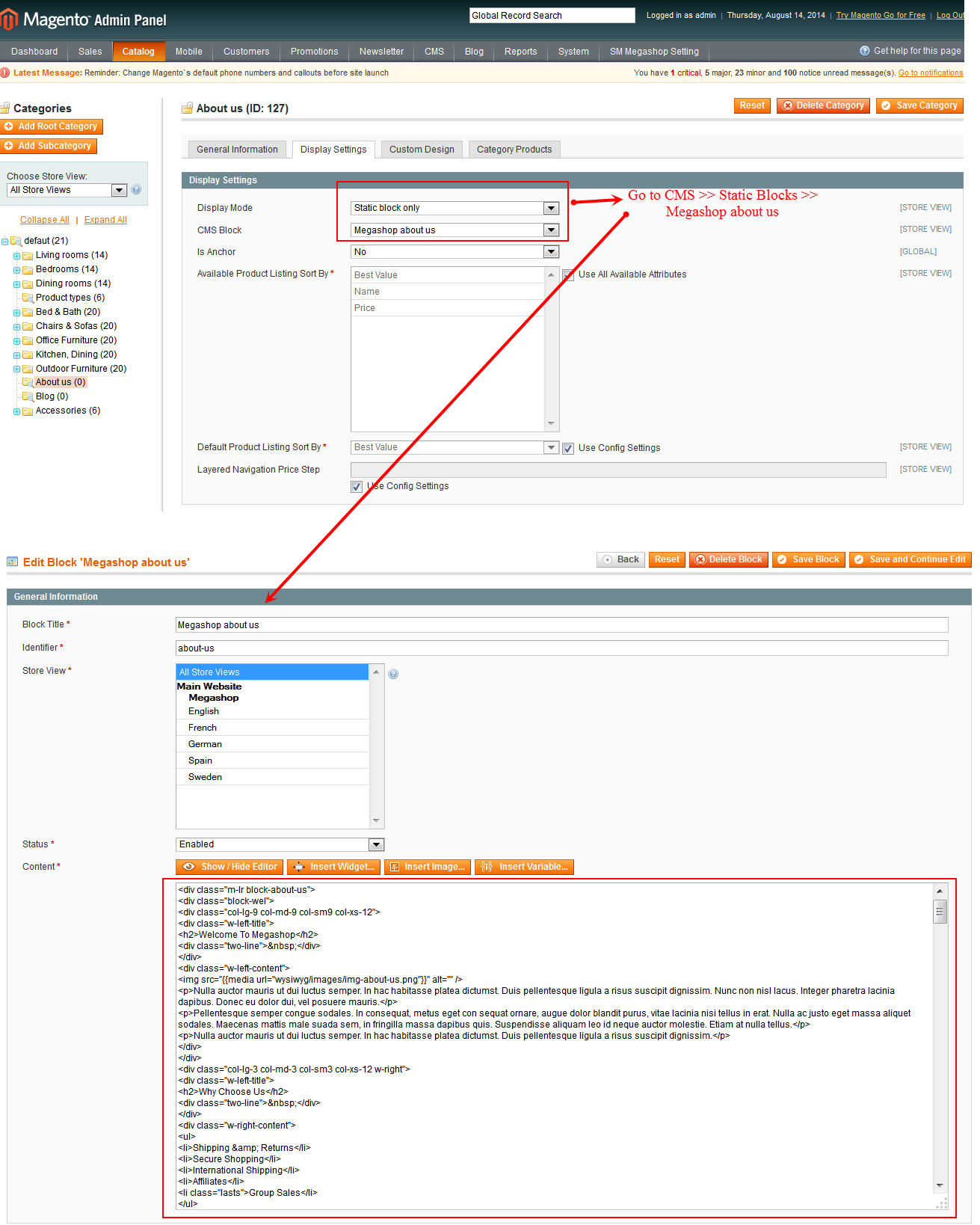The width and height of the screenshot is (980, 1225).
Task: Toggle Use All Available Attributes checkbox
Action: 568,275
